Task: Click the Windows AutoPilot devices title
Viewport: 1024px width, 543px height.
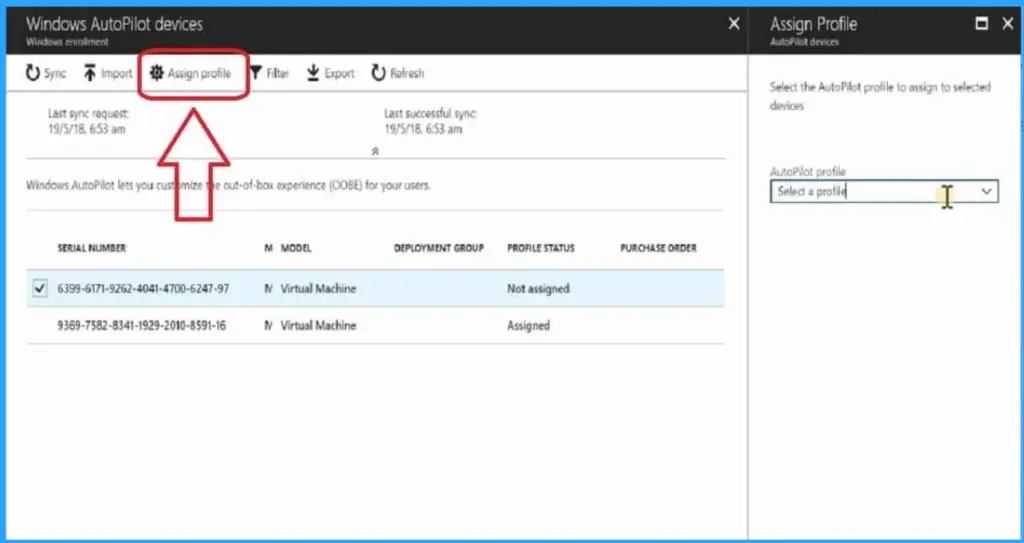Action: [114, 25]
